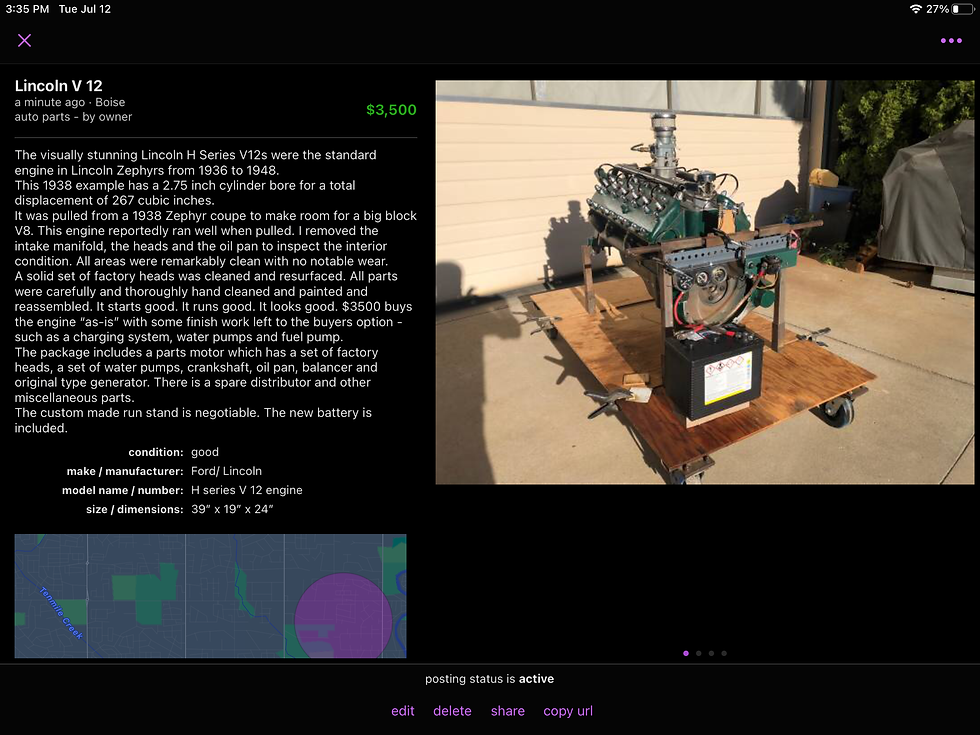Tap the Wi-Fi status icon
Viewport: 980px width, 735px height.
916,9
